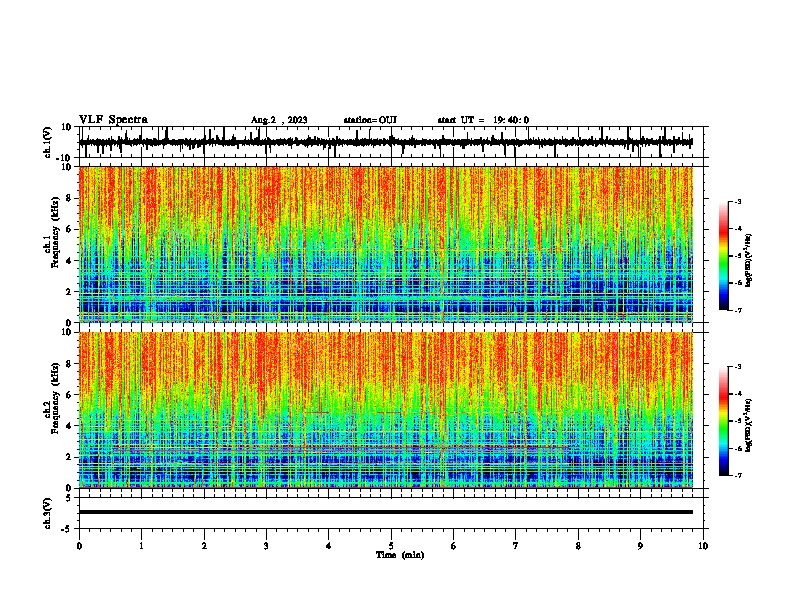The height and width of the screenshot is (612, 792).
Task: Click the ch.2 color scale log(PSD) unit label
Action: coord(749,425)
